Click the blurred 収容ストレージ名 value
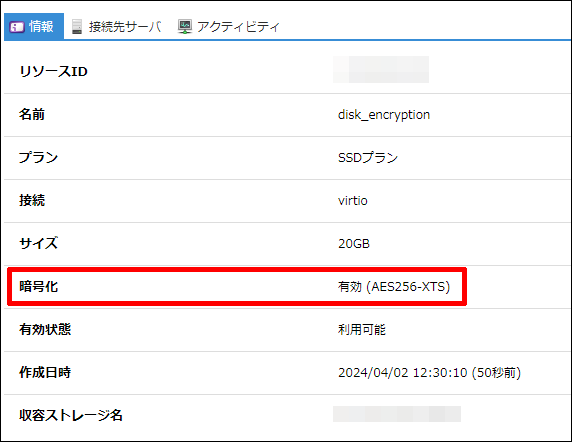 click(x=397, y=414)
